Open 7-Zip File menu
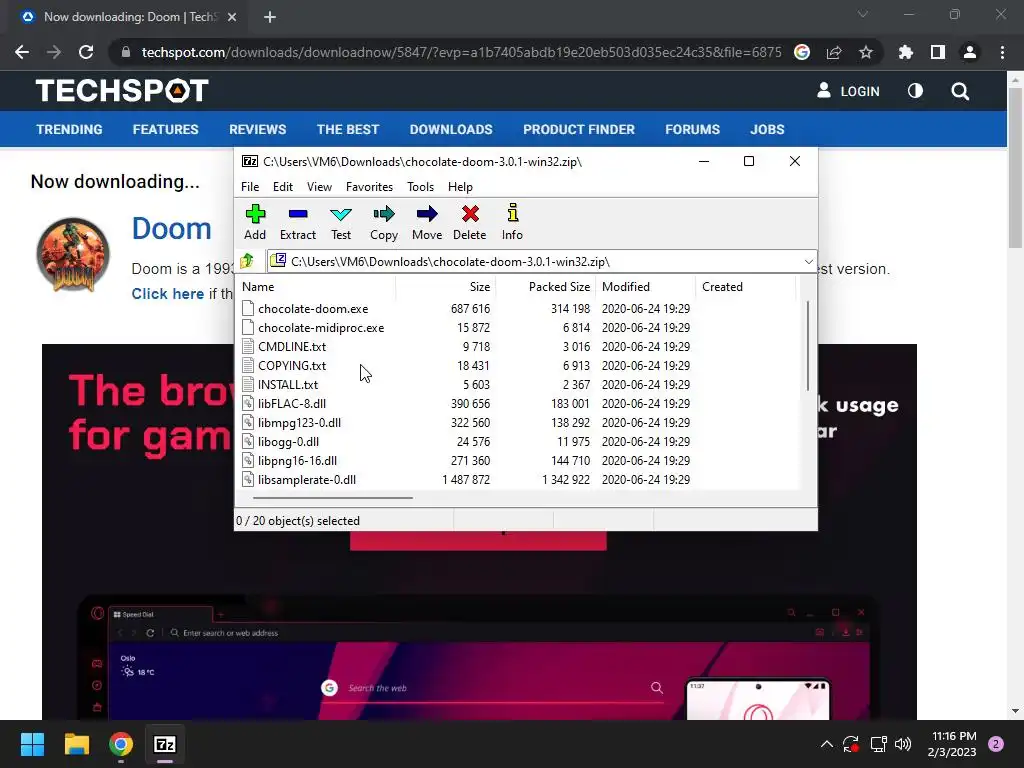 (250, 187)
